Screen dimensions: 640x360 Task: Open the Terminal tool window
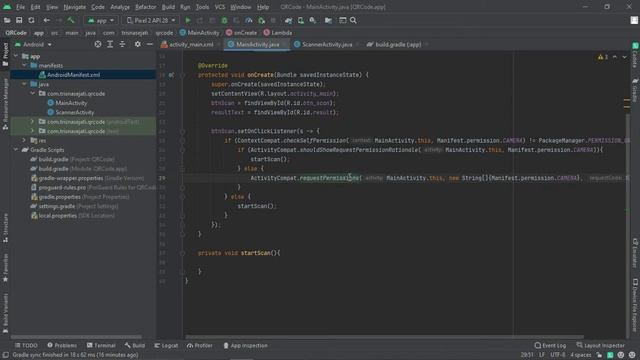pyautogui.click(x=101, y=345)
